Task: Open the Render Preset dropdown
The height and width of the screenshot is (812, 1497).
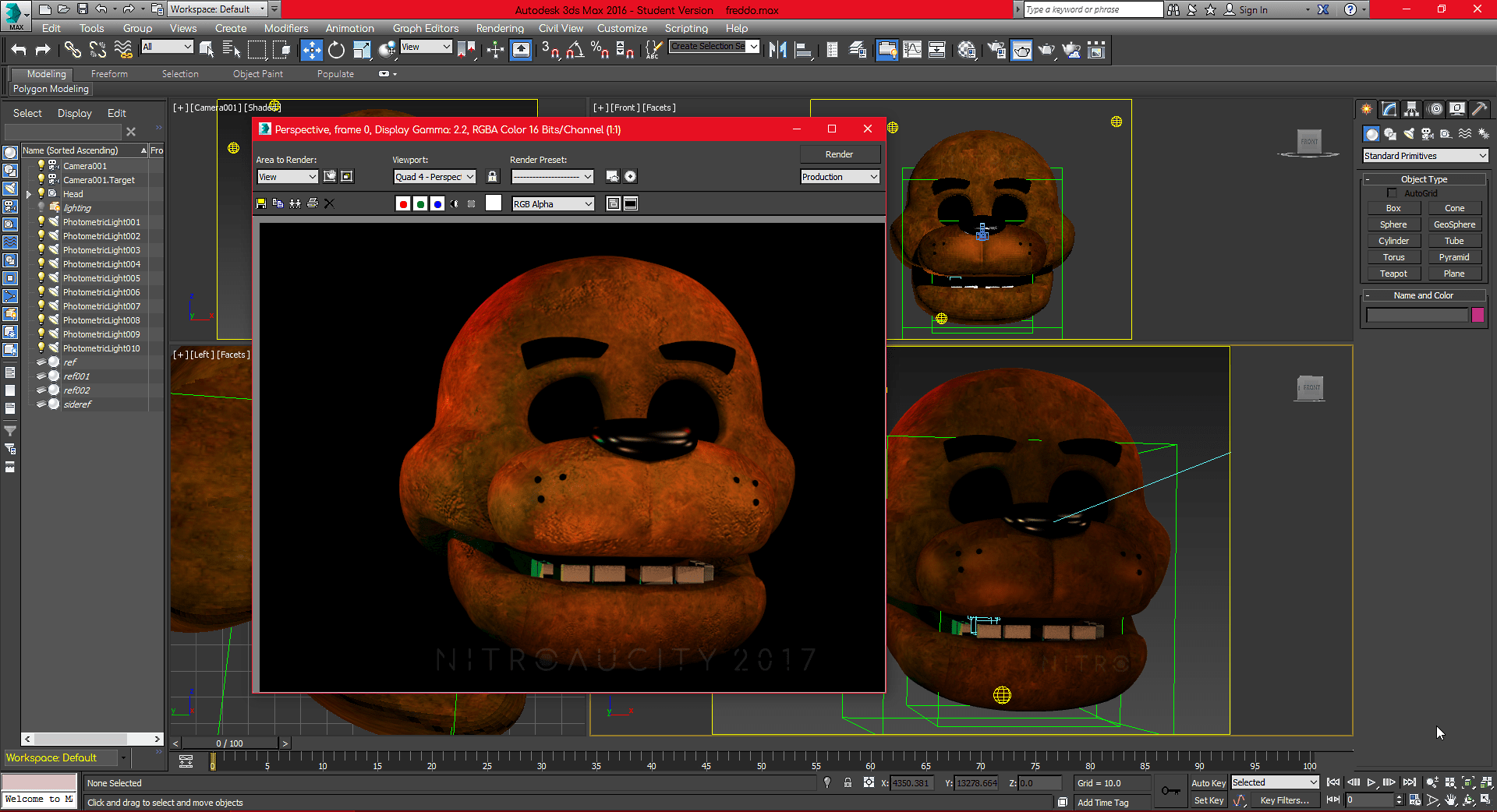Action: (x=552, y=177)
